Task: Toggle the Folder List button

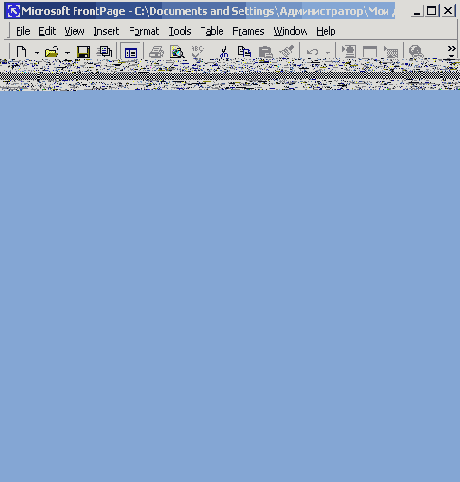Action: coord(130,52)
